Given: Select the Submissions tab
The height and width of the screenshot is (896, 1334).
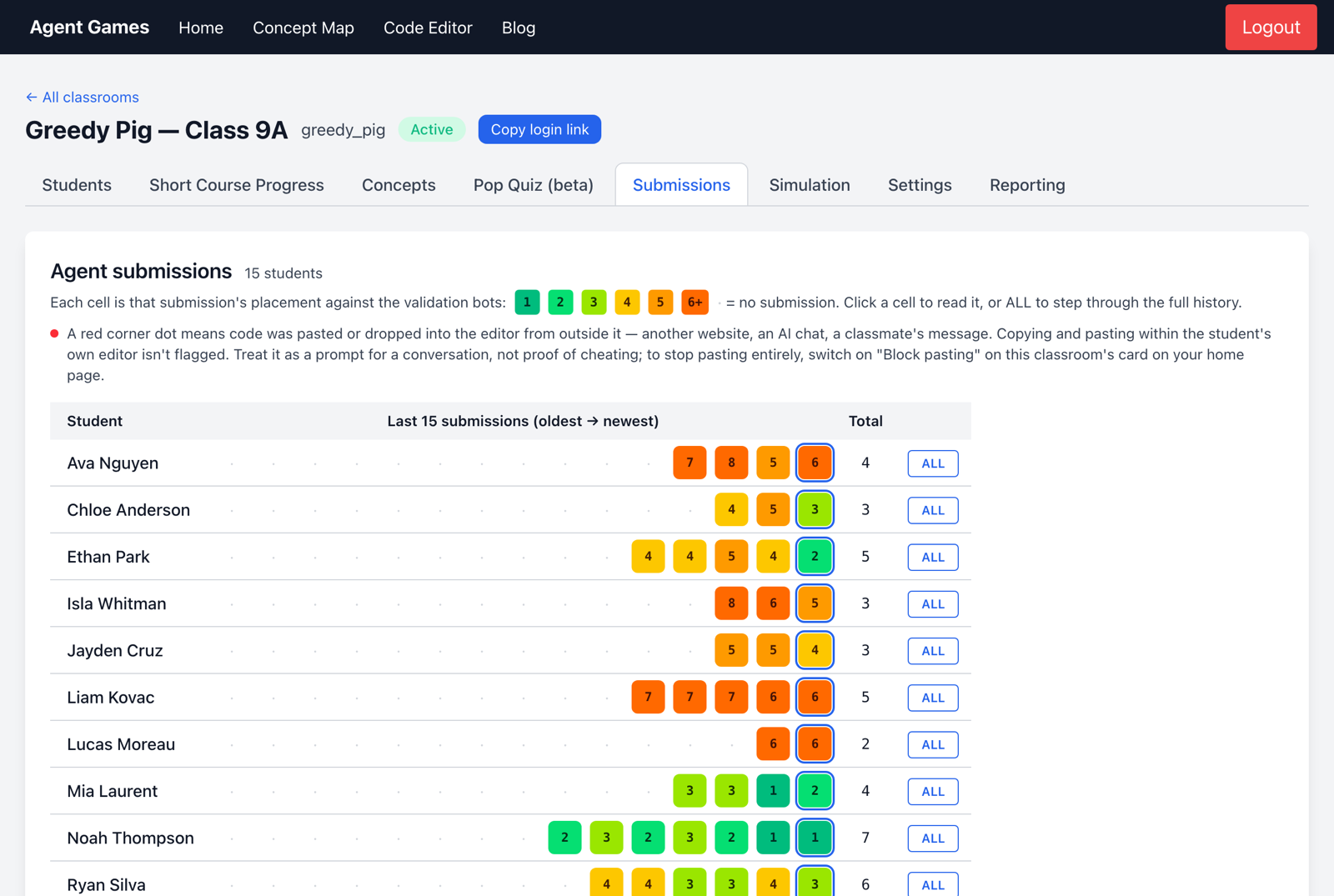Looking at the screenshot, I should (x=681, y=185).
